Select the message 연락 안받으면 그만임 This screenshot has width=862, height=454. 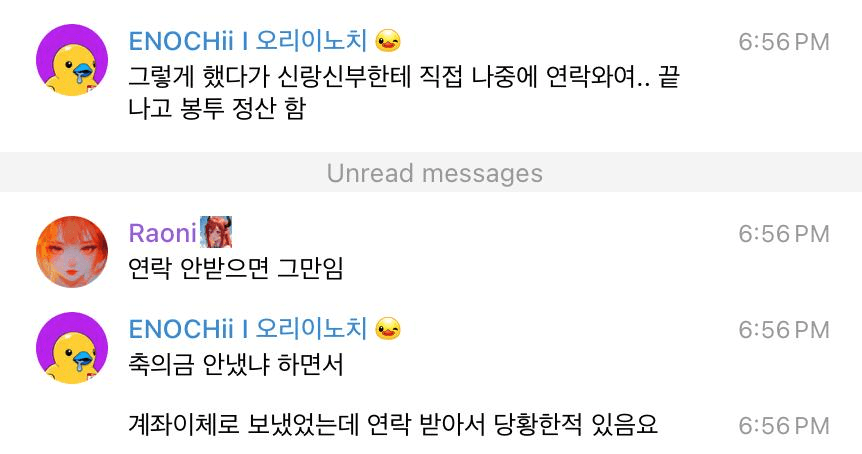(x=236, y=269)
